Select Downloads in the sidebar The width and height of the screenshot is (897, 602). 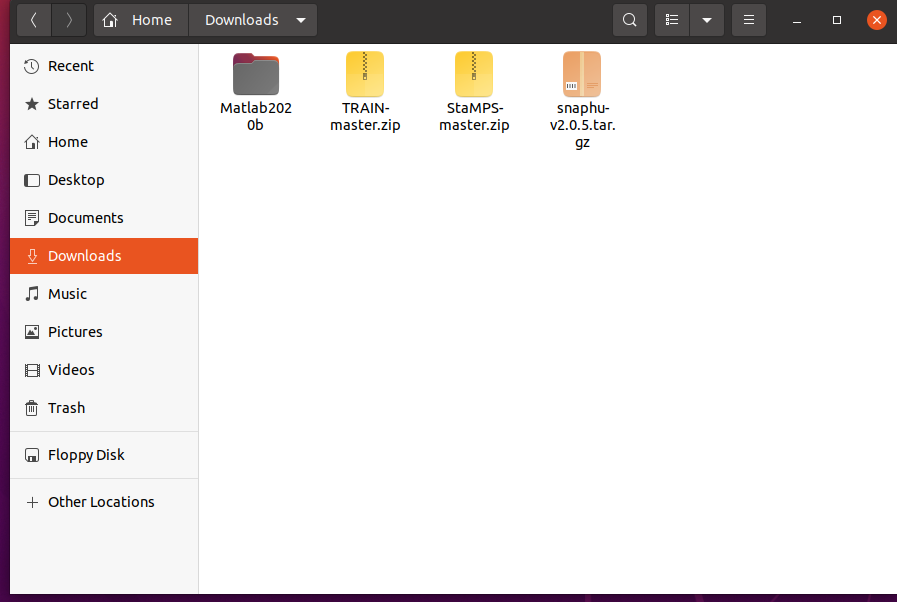point(104,256)
